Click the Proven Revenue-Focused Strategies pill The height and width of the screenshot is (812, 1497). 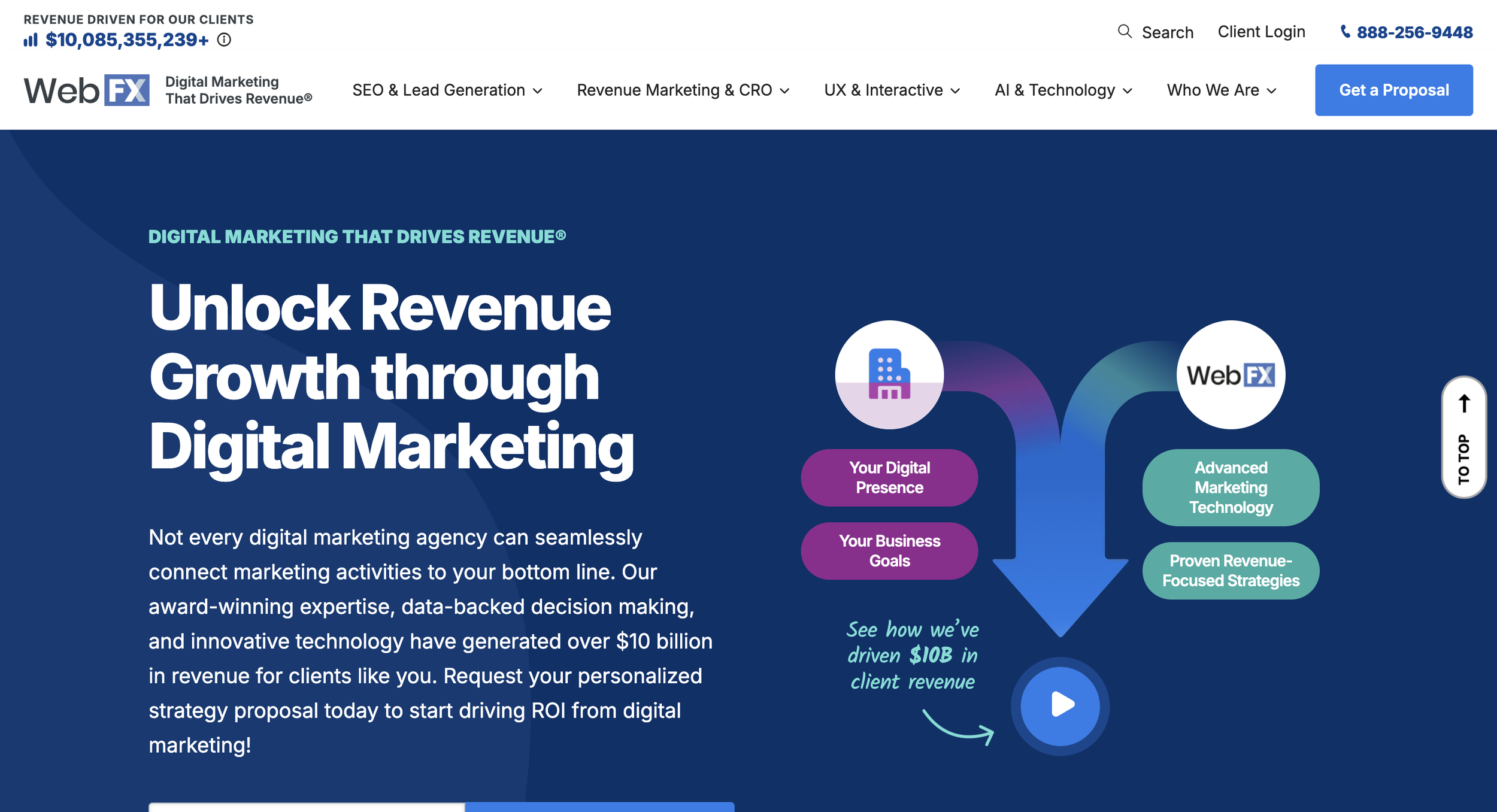(1231, 570)
